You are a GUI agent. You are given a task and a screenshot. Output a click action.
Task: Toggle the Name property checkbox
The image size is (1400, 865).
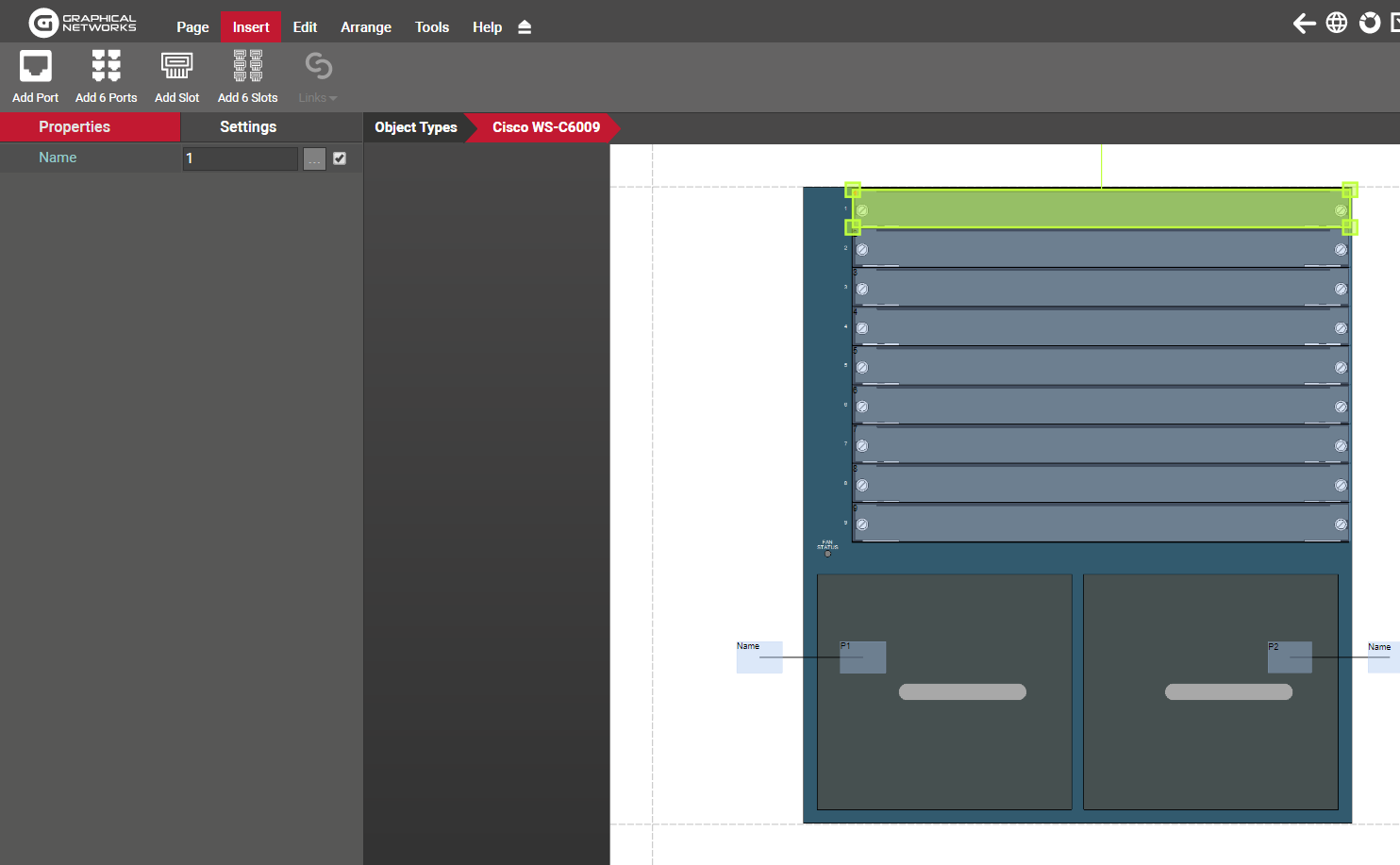click(340, 158)
